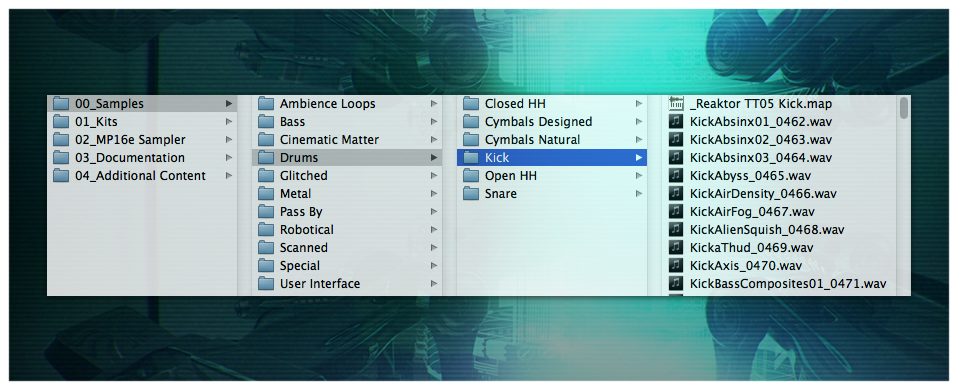Expand 00_Samples using its arrow
The width and height of the screenshot is (958, 390).
(x=229, y=104)
